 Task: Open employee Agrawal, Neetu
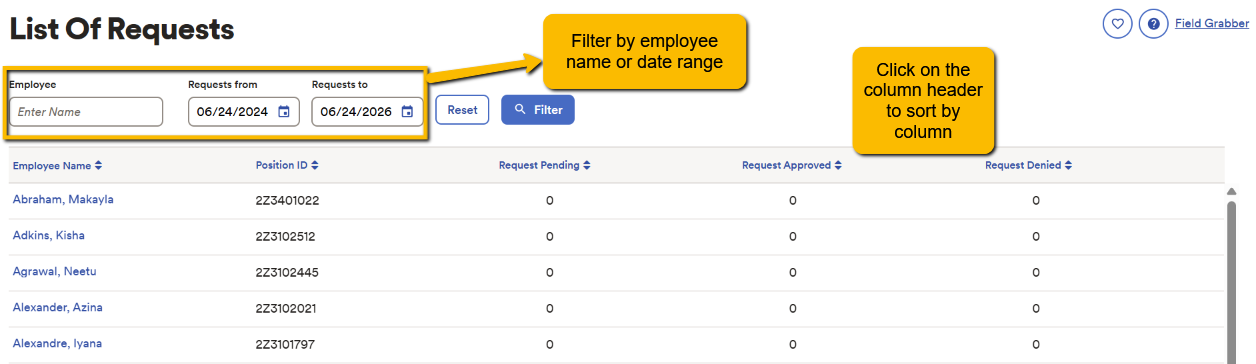tap(54, 271)
